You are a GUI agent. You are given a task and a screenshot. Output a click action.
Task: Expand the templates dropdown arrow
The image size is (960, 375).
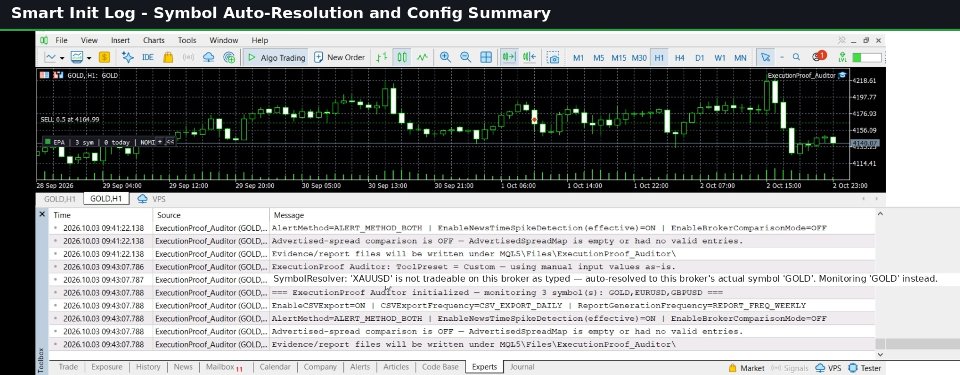point(89,58)
